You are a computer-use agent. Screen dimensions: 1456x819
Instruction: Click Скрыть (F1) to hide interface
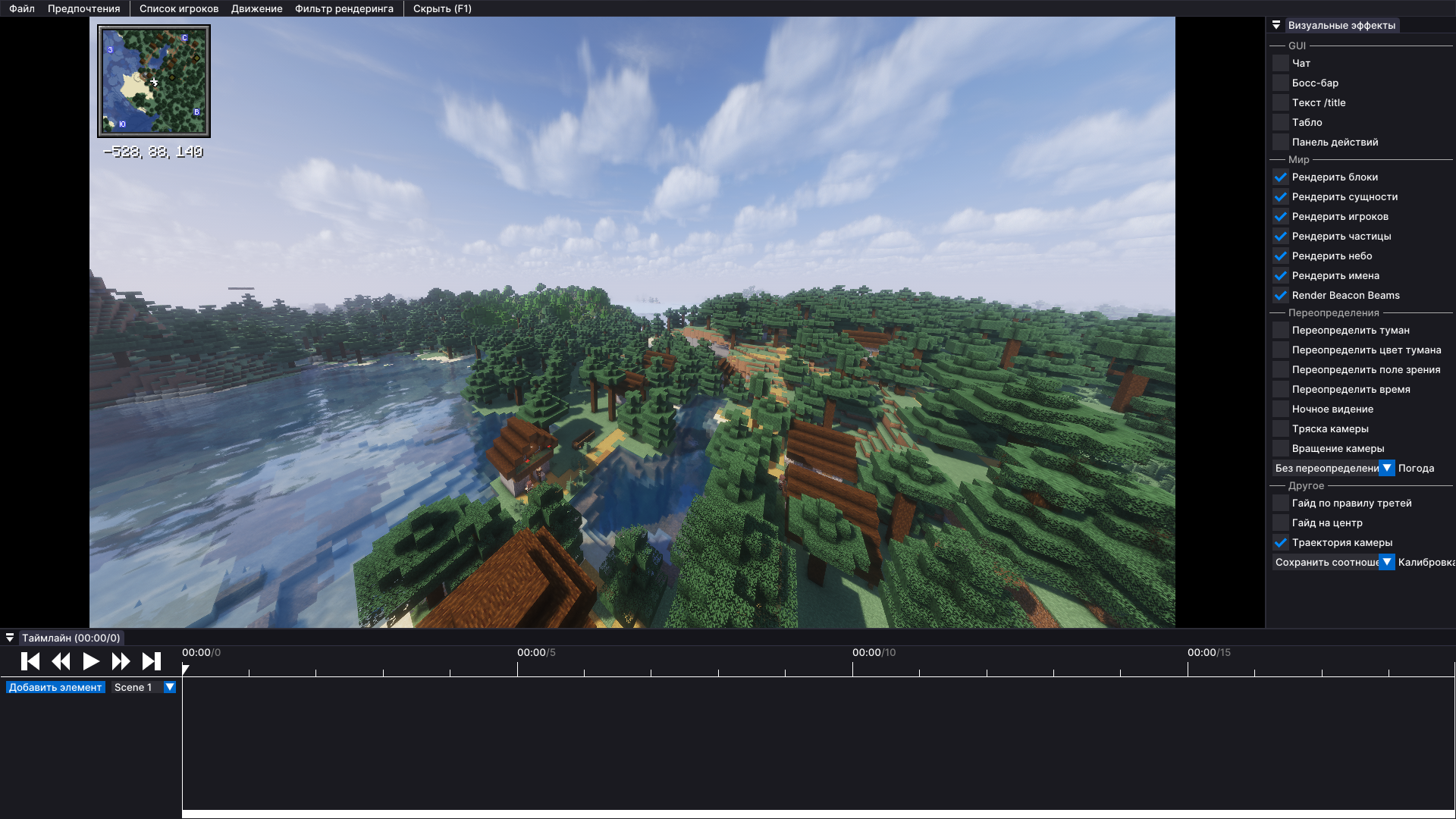coord(442,8)
